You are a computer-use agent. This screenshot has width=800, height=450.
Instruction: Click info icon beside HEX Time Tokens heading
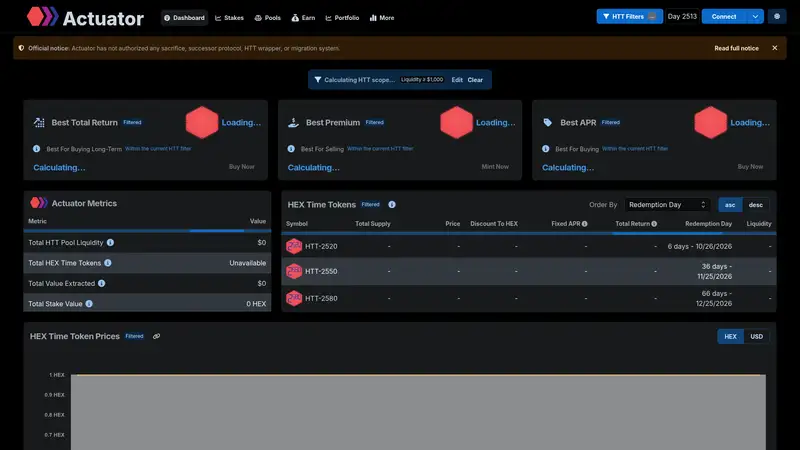click(x=392, y=205)
